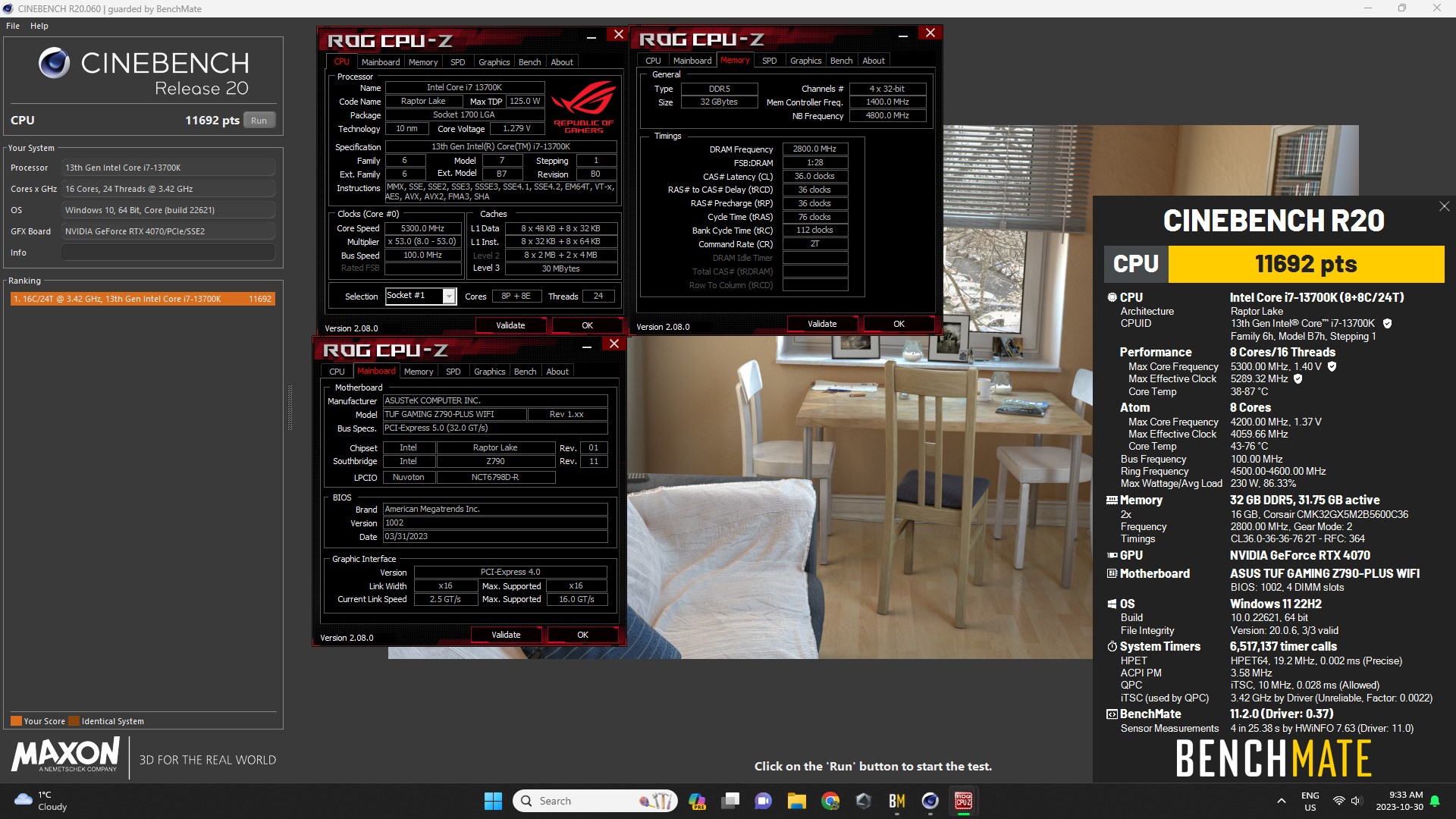Open the volume speaker tray icon
Viewport: 1456px width, 819px height.
click(x=1357, y=801)
